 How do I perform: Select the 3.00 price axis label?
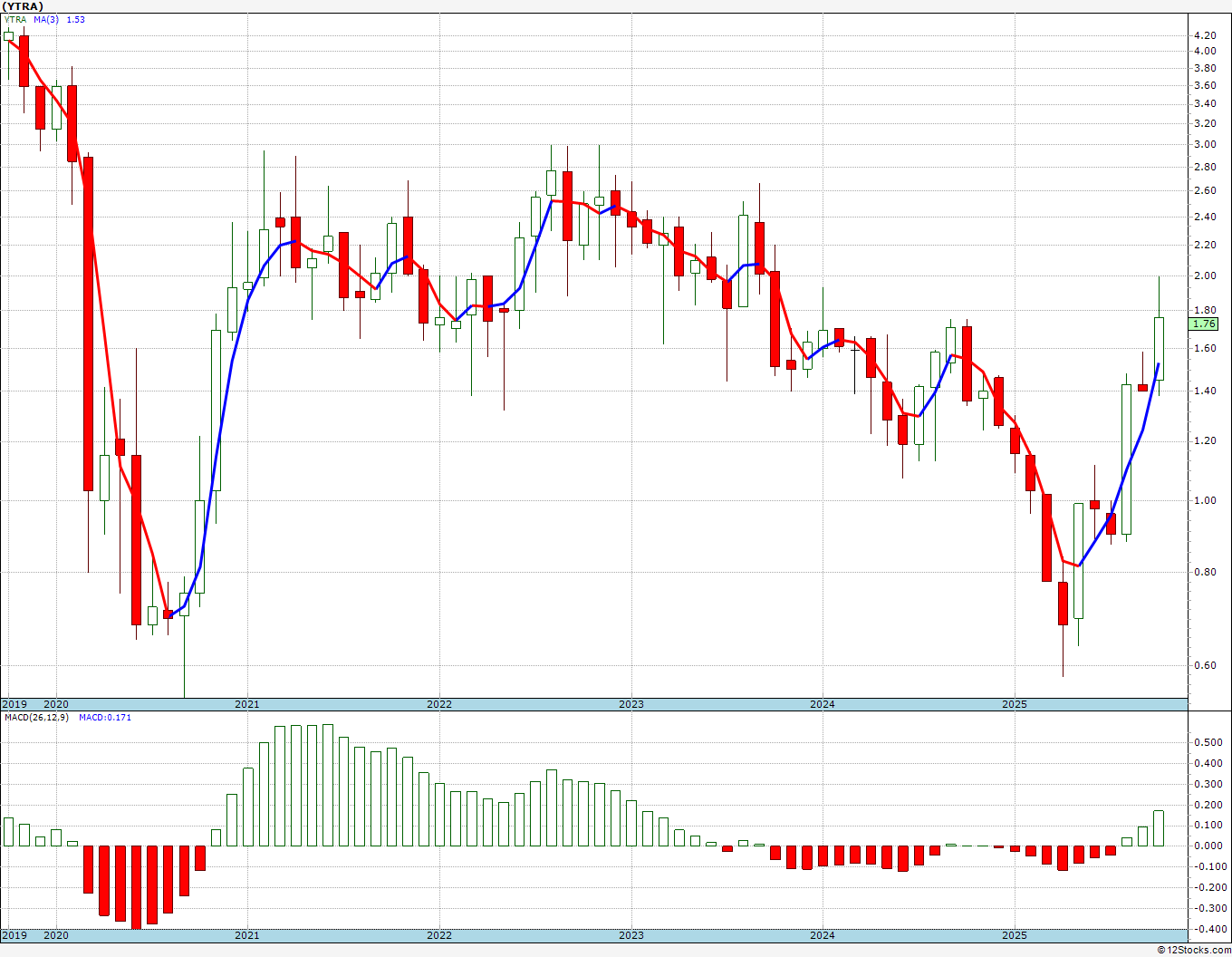click(1205, 144)
